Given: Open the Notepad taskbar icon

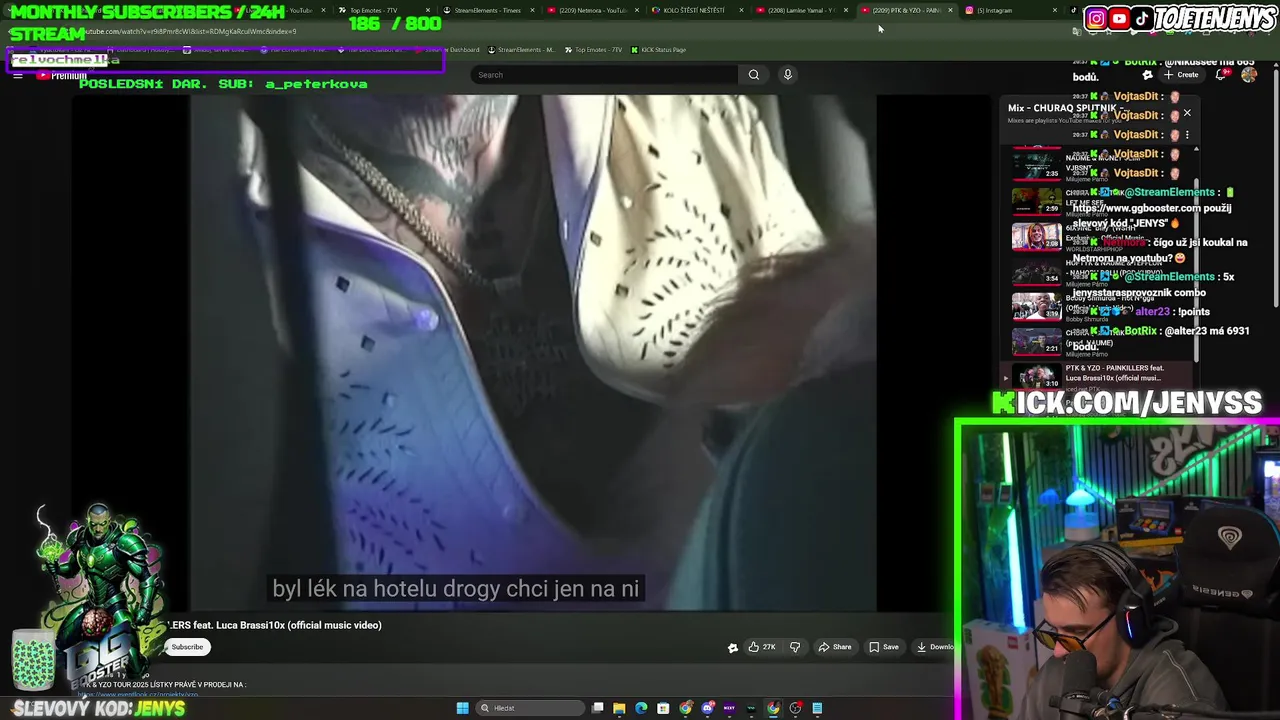Looking at the screenshot, I should pos(817,708).
